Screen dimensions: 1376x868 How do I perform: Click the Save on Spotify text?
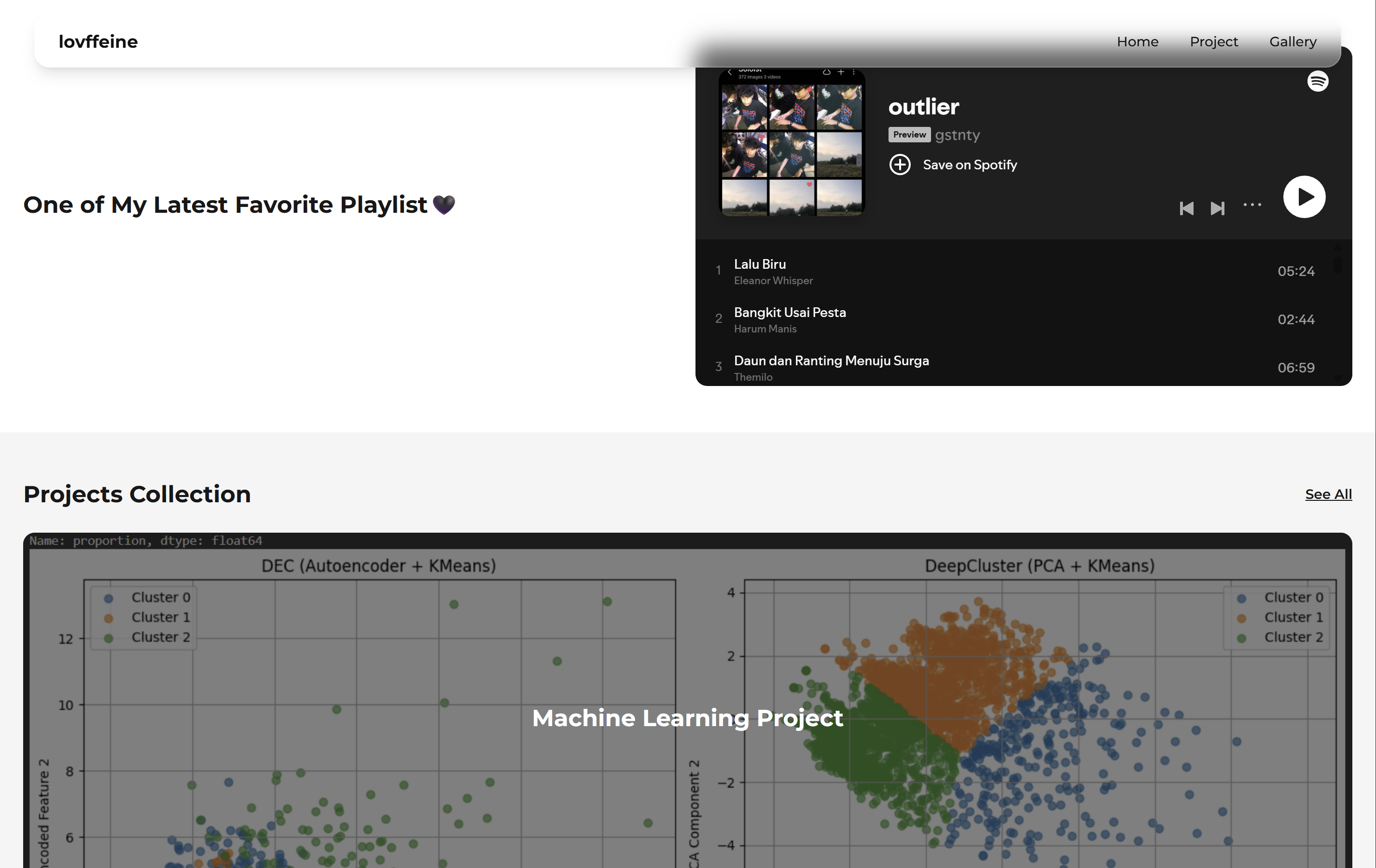tap(970, 165)
